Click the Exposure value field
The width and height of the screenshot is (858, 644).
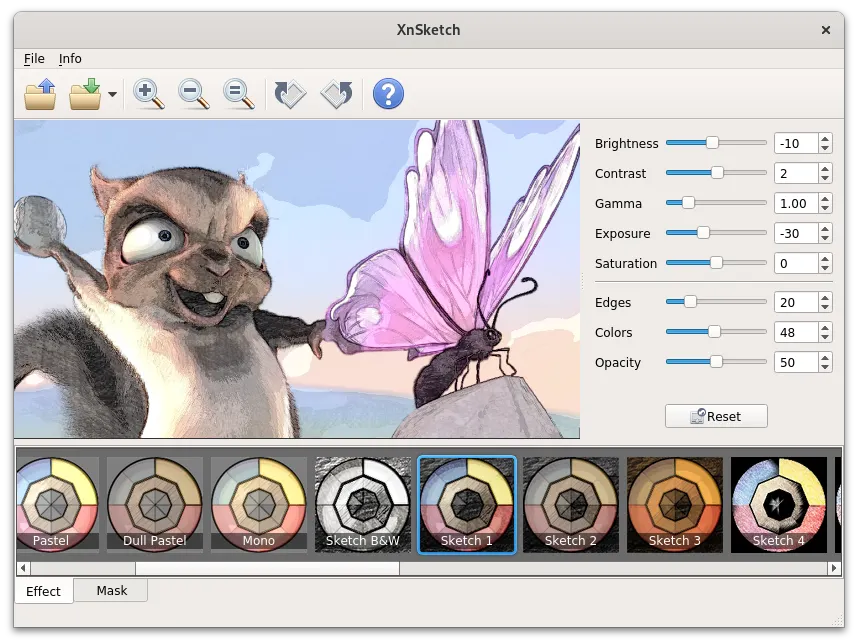(796, 234)
